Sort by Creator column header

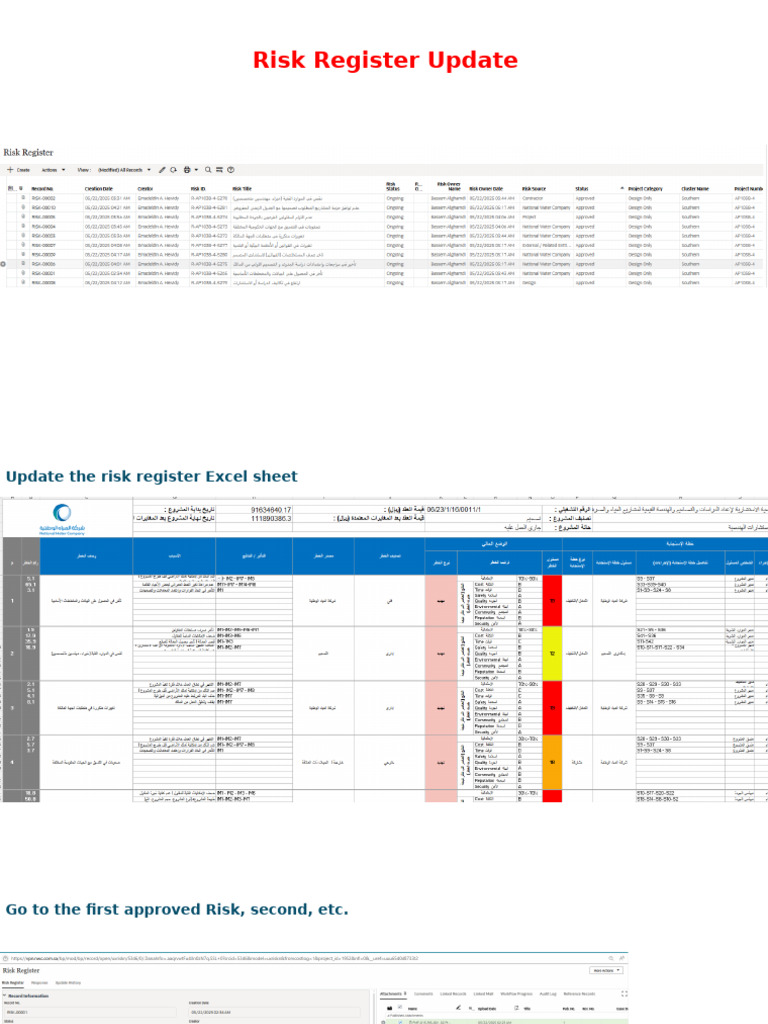[145, 189]
